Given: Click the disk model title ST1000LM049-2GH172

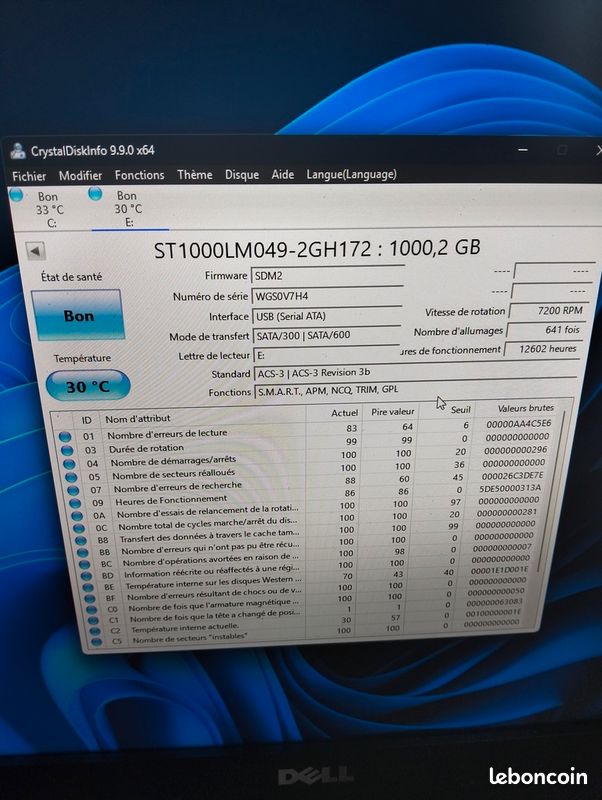Looking at the screenshot, I should [263, 250].
